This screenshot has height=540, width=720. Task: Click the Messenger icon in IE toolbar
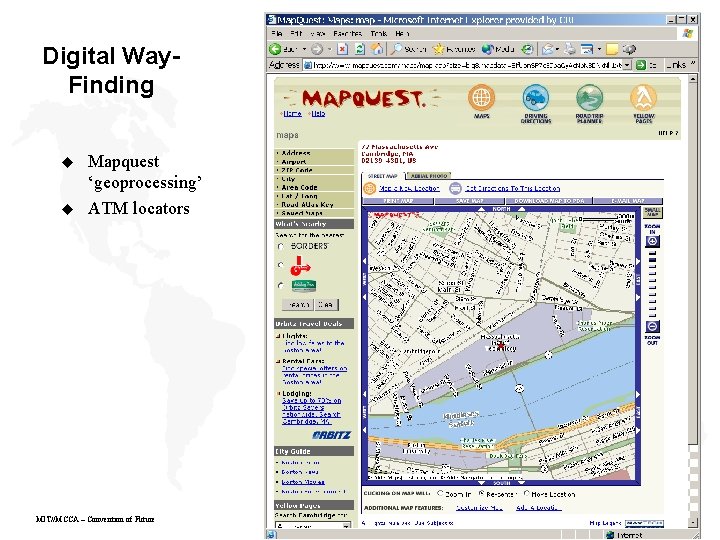click(630, 49)
